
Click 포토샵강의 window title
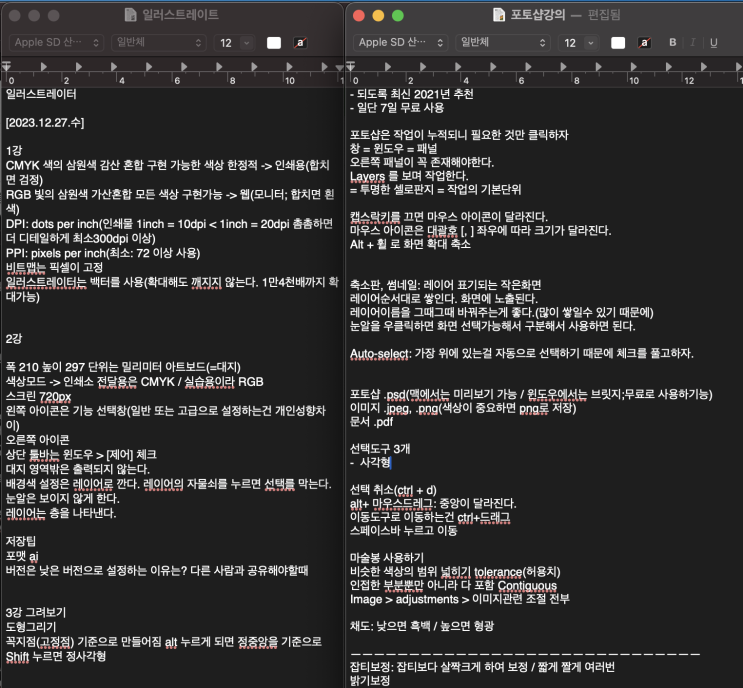538,15
